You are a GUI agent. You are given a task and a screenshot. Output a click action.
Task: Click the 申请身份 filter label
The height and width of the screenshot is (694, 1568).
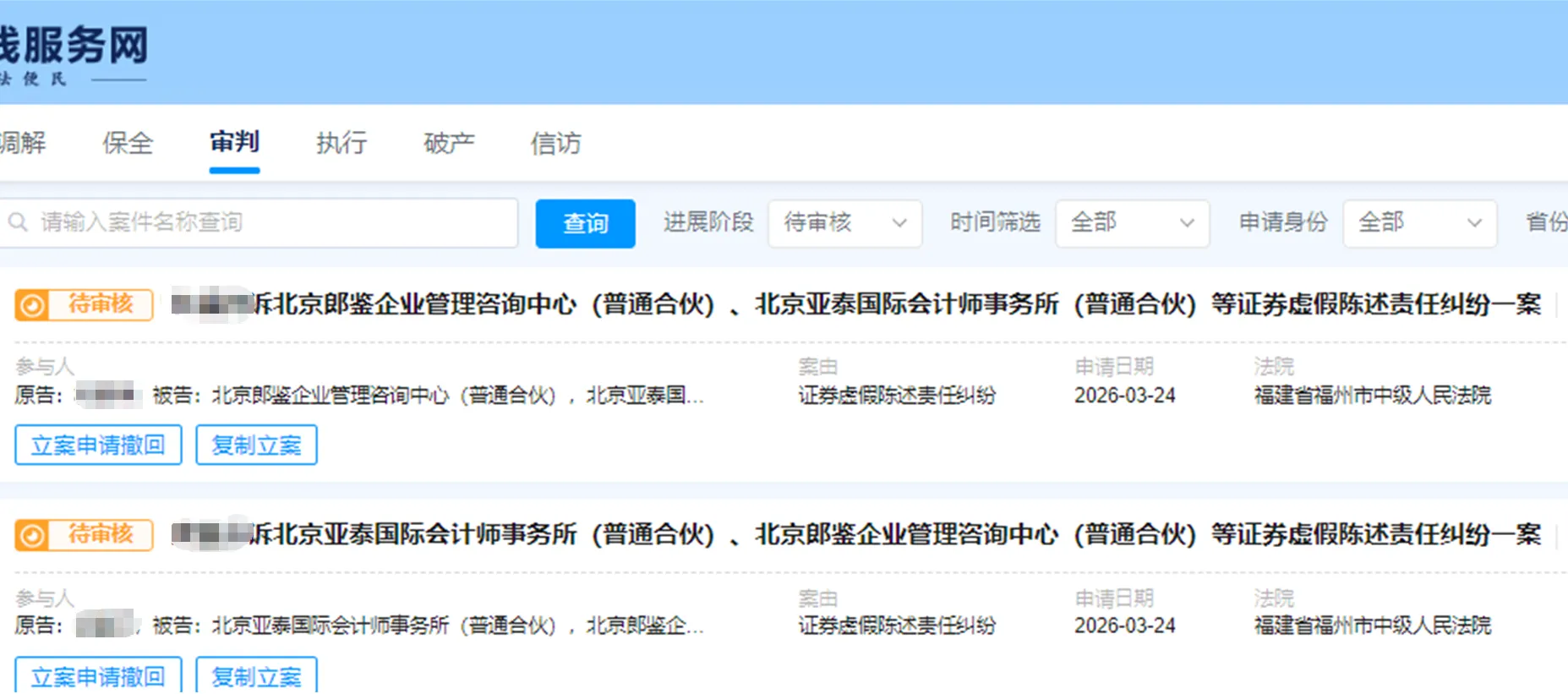click(1283, 222)
